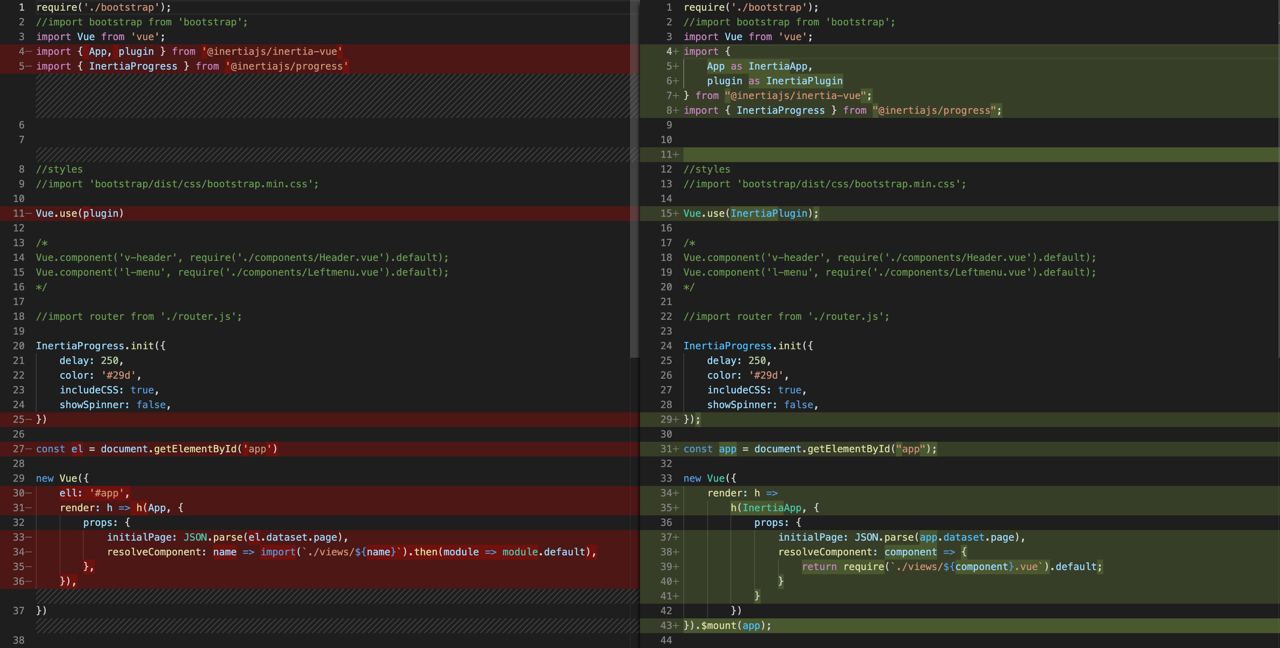
Task: Click "}).$mount(app);" in right pane
Action: [728, 626]
